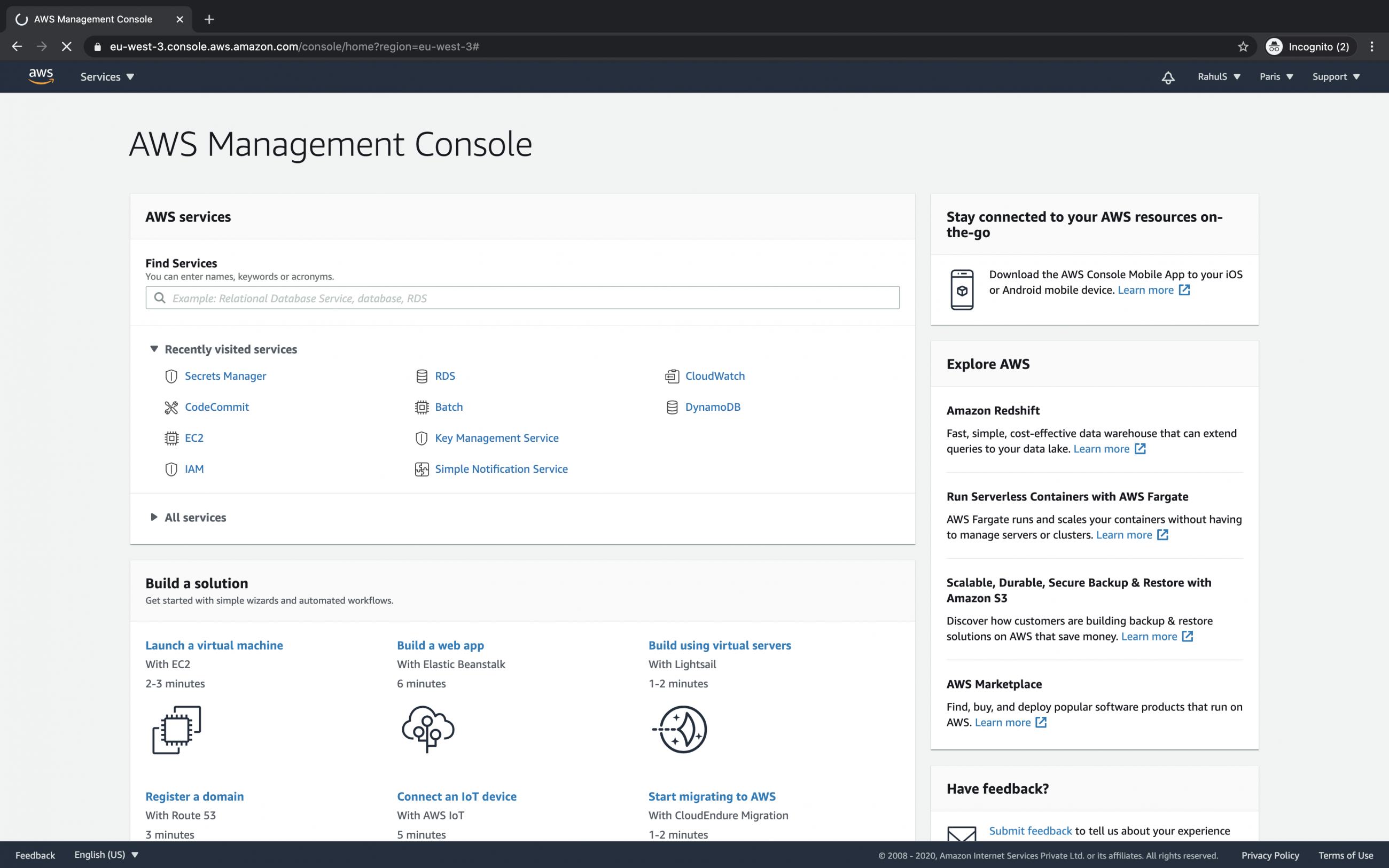Viewport: 1389px width, 868px height.
Task: Stop loading the page in browser
Action: [67, 46]
